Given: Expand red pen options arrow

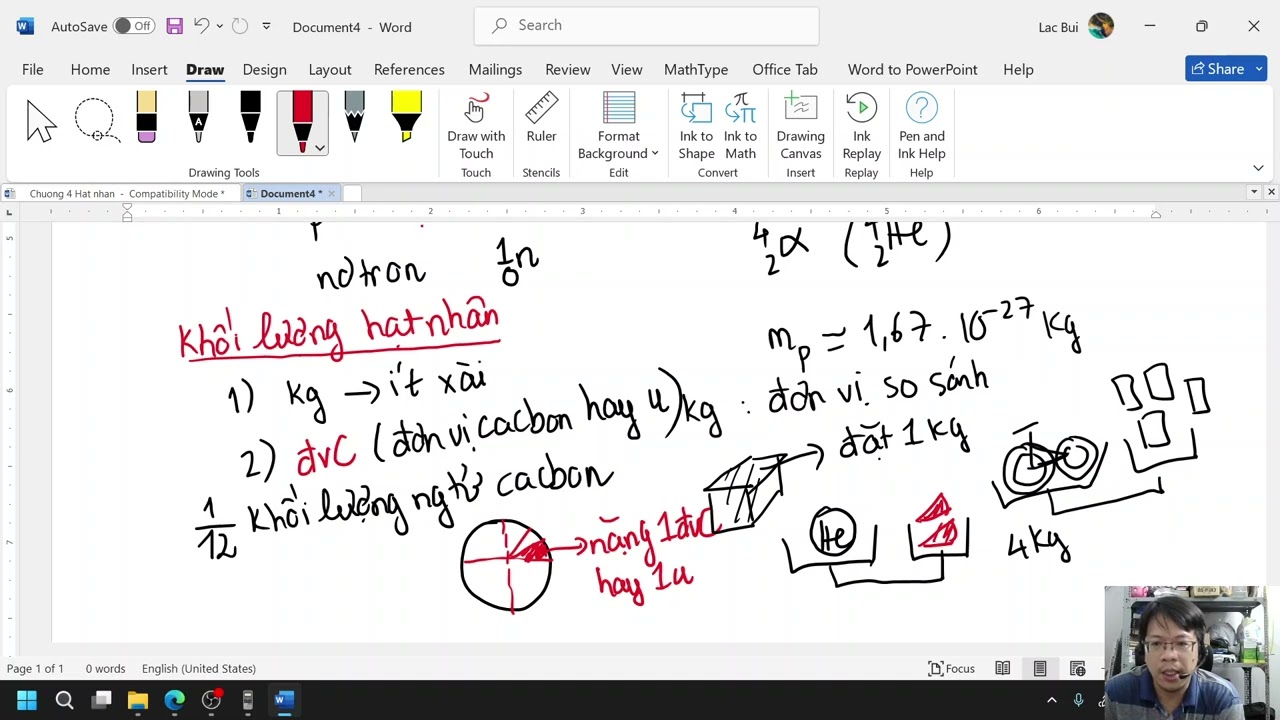Looking at the screenshot, I should tap(320, 148).
